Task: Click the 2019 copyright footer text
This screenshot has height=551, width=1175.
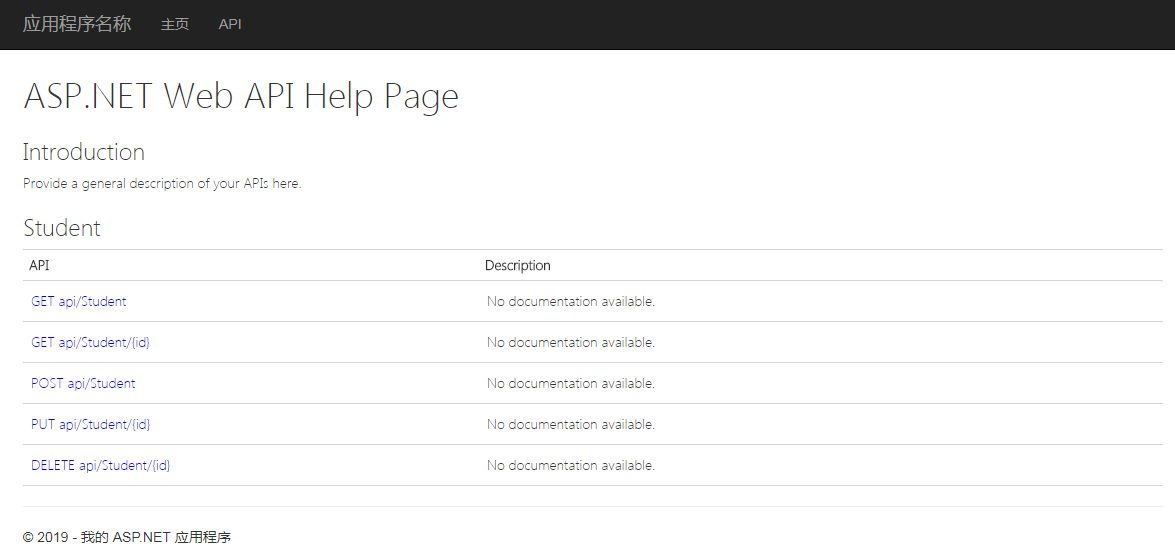Action: 127,537
